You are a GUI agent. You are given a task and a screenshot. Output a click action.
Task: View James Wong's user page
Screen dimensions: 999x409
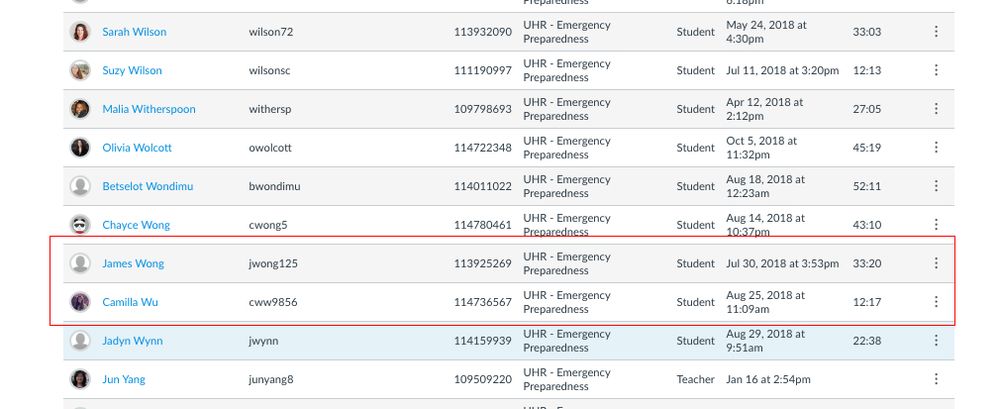[133, 263]
